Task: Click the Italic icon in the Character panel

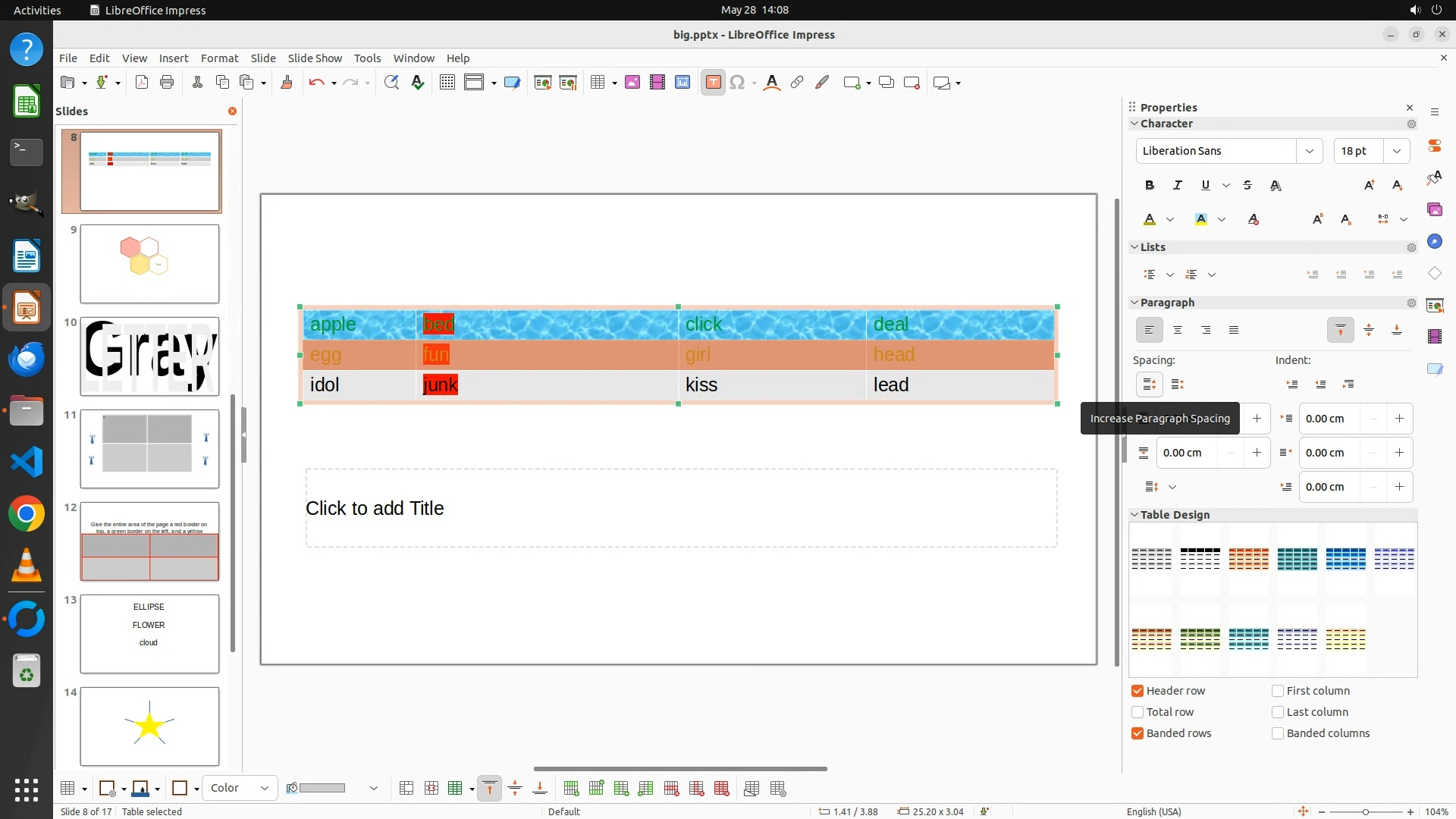Action: (1177, 185)
